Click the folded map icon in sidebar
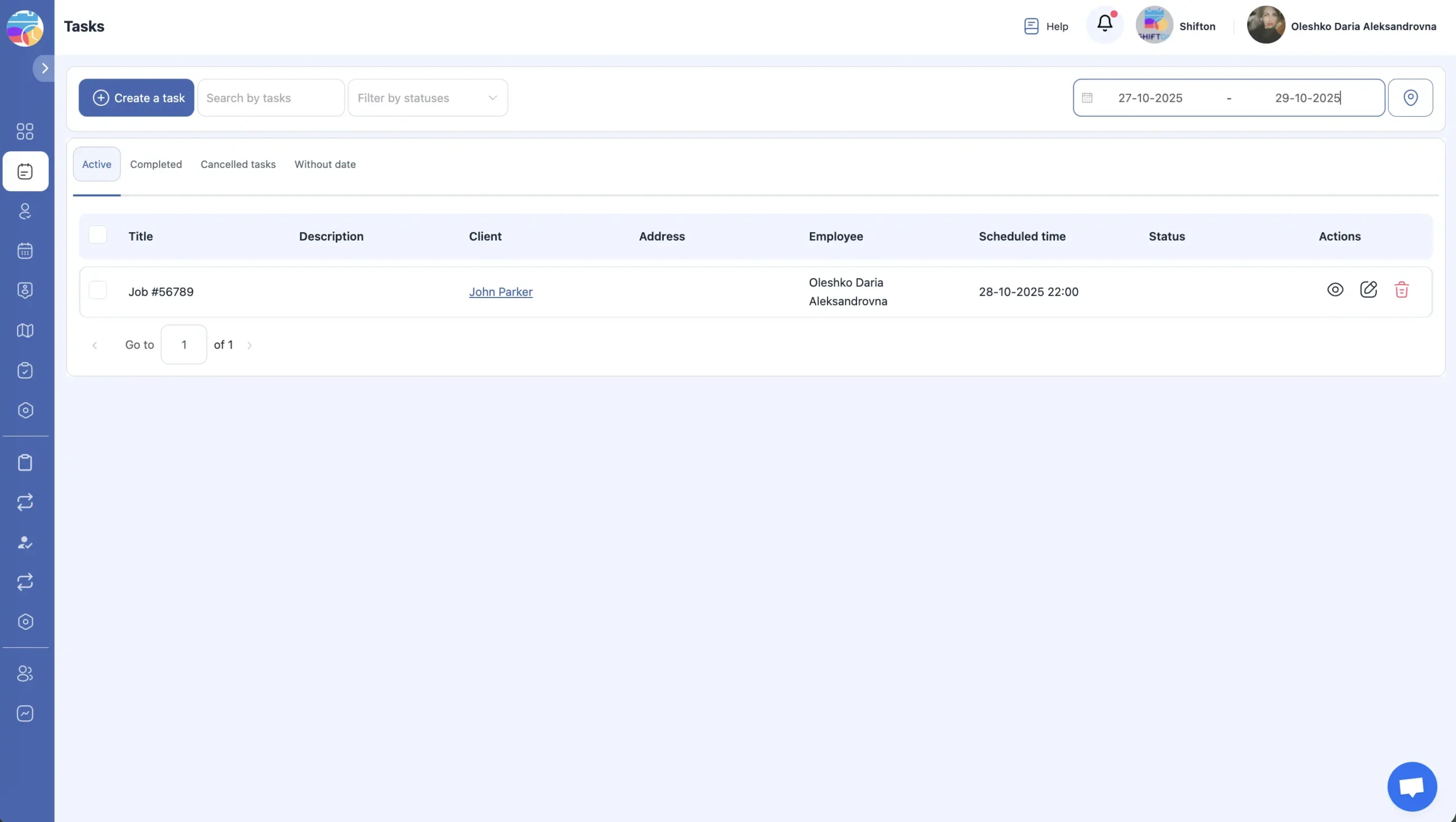The height and width of the screenshot is (822, 1456). pyautogui.click(x=25, y=331)
